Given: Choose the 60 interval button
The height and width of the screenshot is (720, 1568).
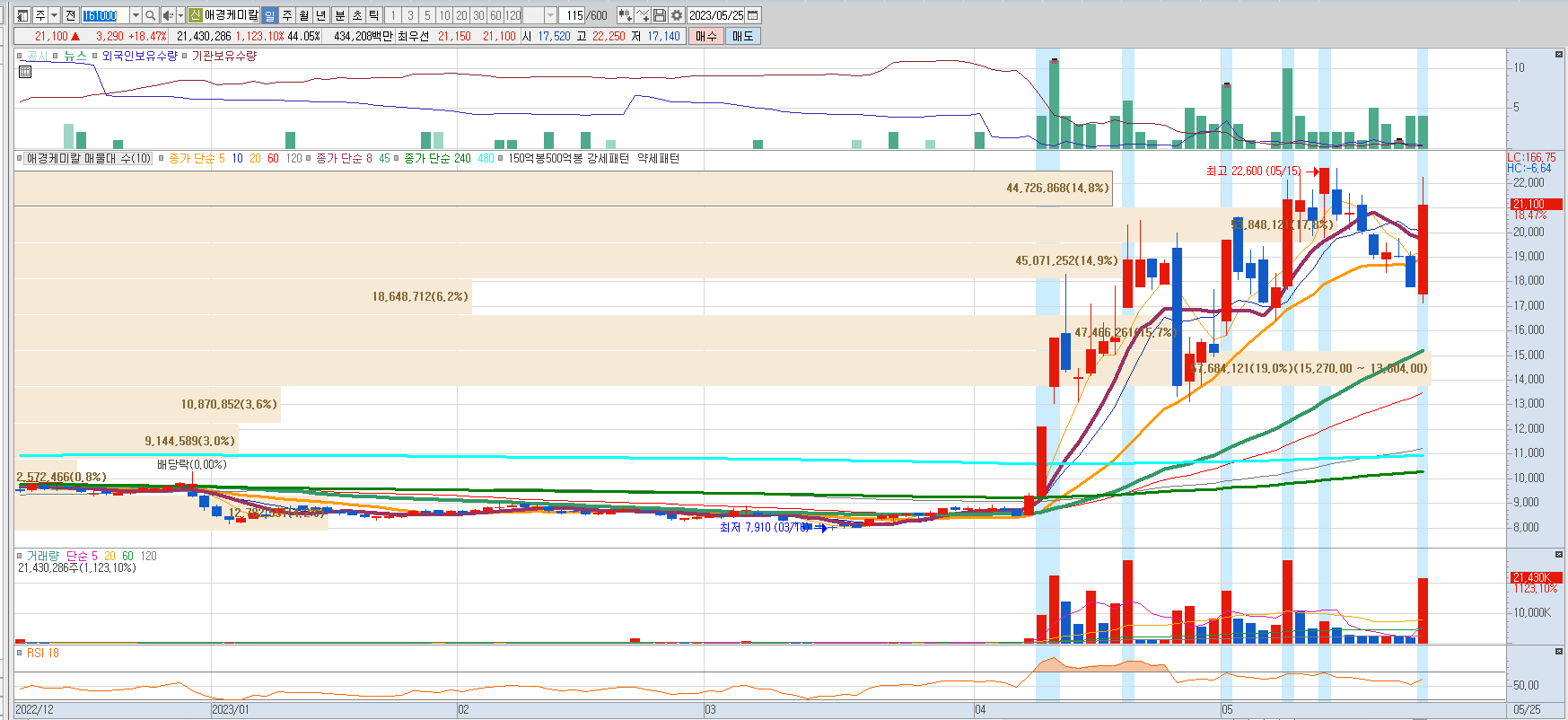Looking at the screenshot, I should (495, 15).
